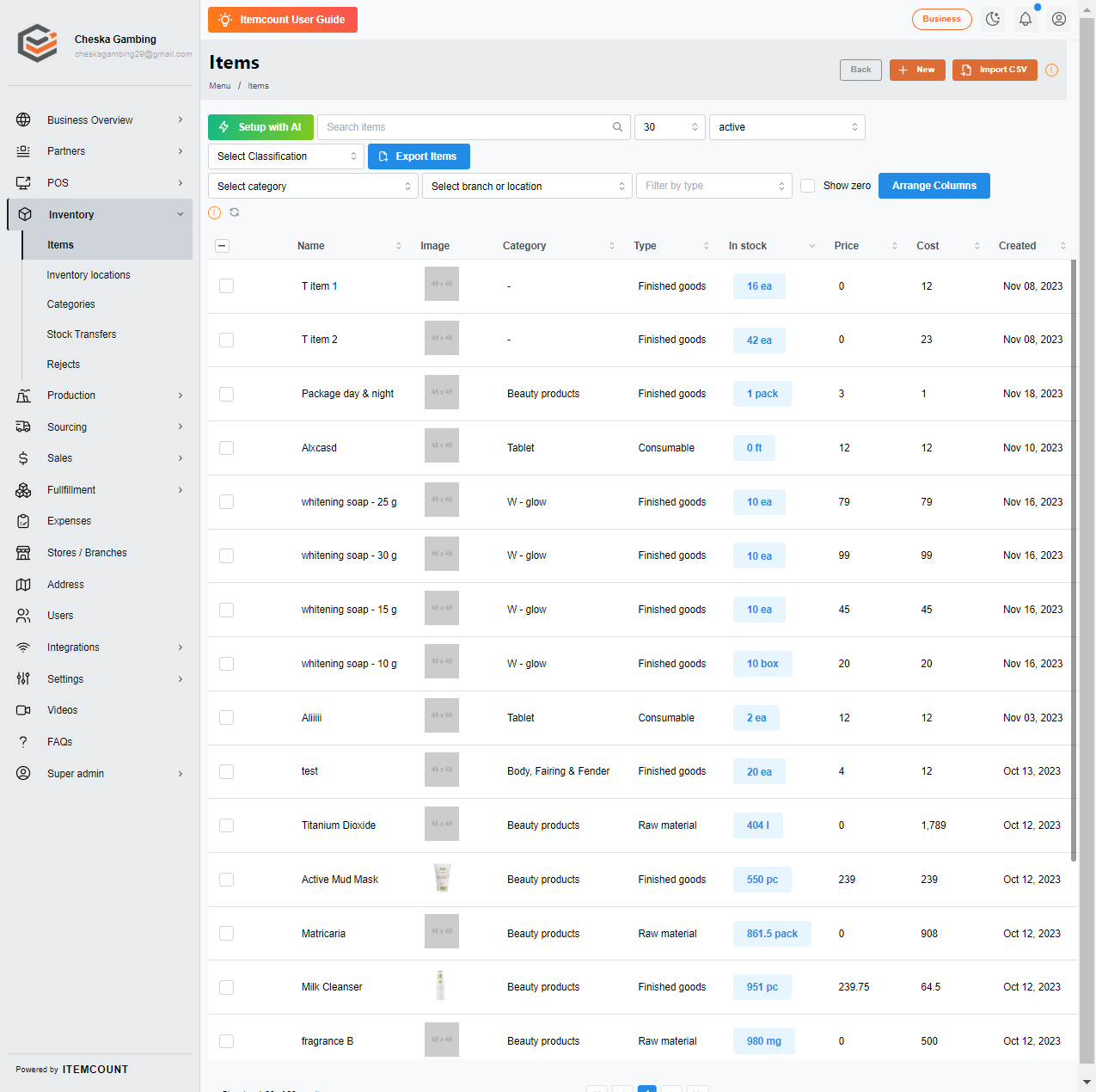Click the Integrations wifi icon
This screenshot has width=1096, height=1092.
[x=23, y=647]
